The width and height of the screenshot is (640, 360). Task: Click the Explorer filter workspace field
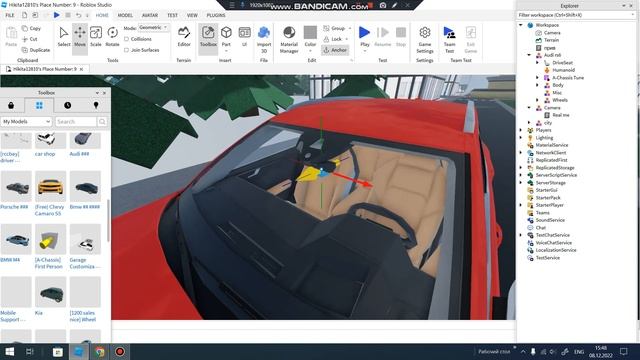(576, 15)
